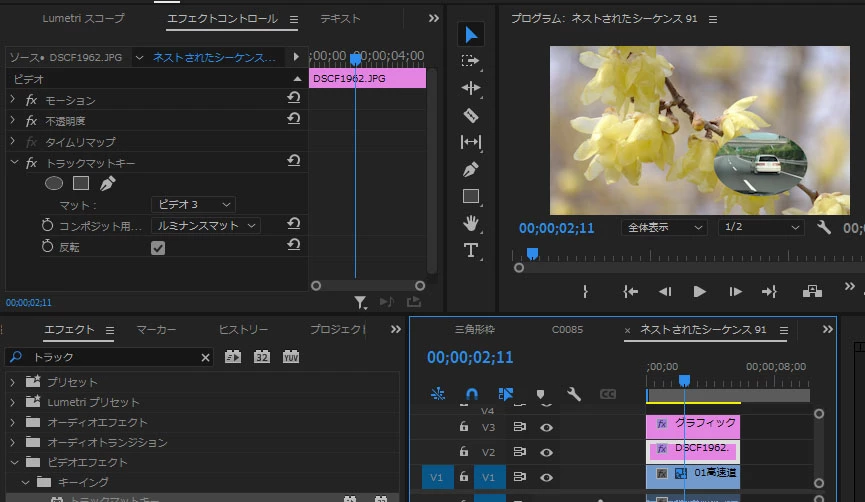The width and height of the screenshot is (865, 502).
Task: Open timeline display settings wrench
Action: tap(574, 394)
